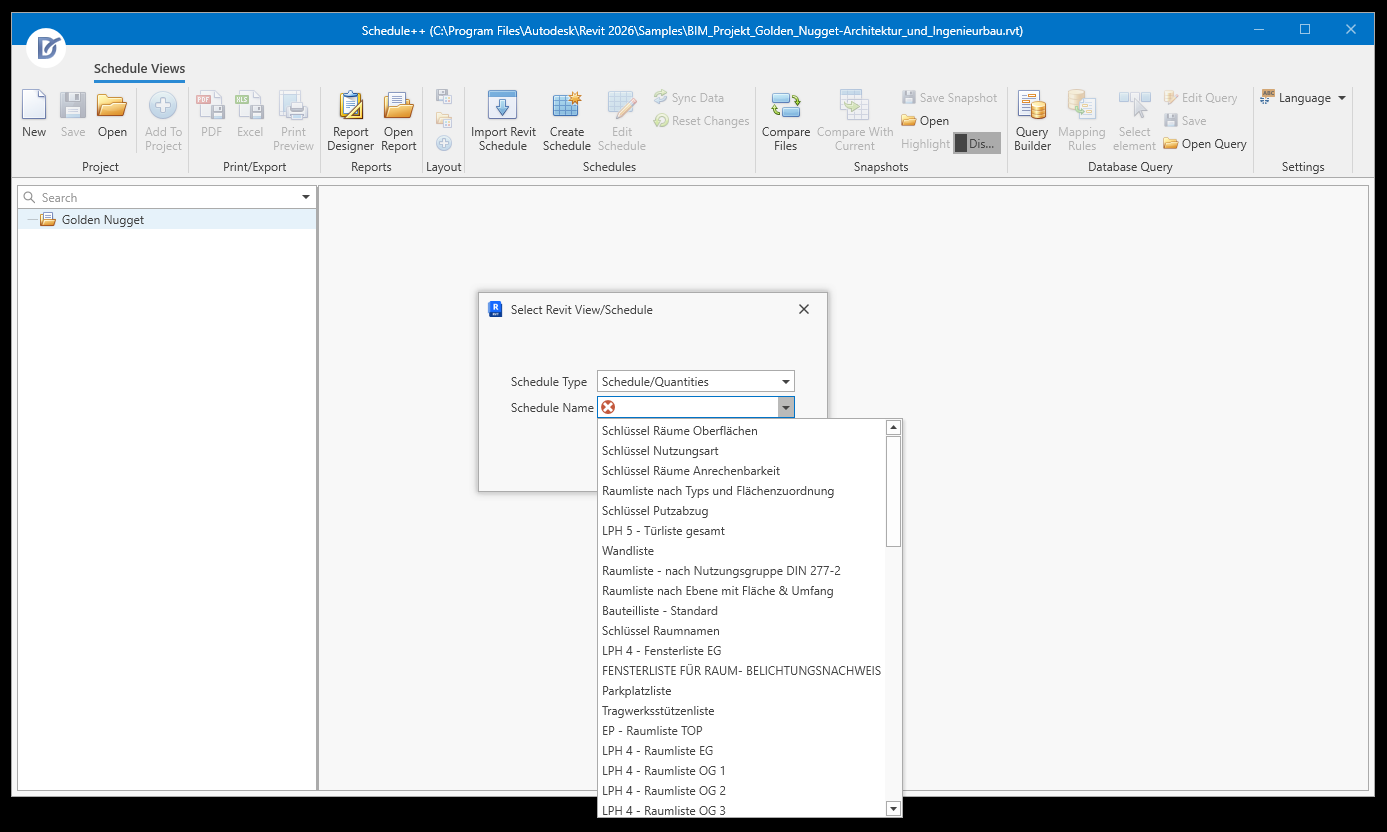The height and width of the screenshot is (832, 1387).
Task: Choose Bauteilliste - Standard
Action: click(742, 611)
